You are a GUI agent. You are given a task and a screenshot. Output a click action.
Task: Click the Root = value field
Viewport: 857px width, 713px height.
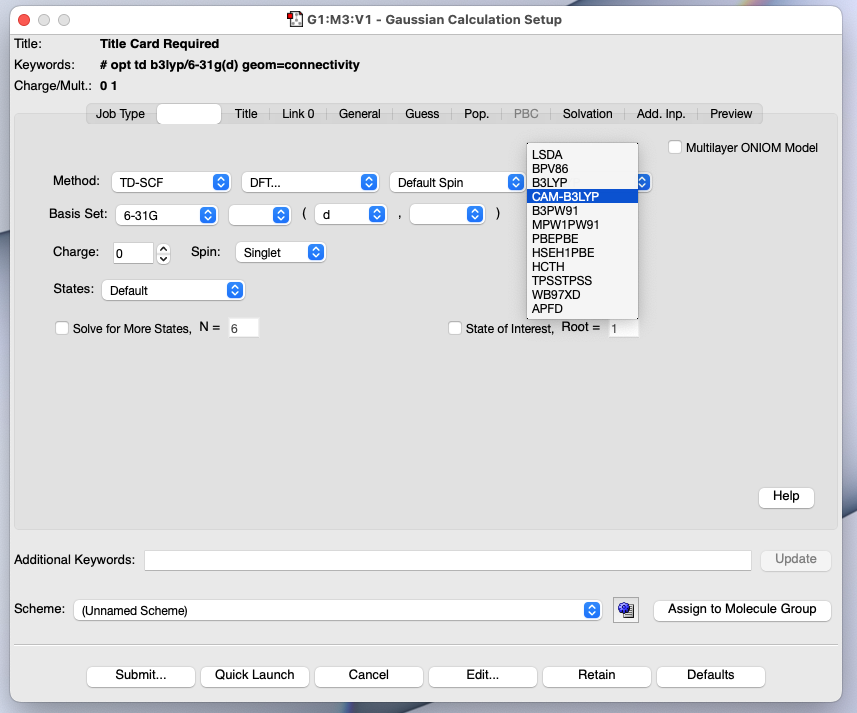[x=624, y=328]
